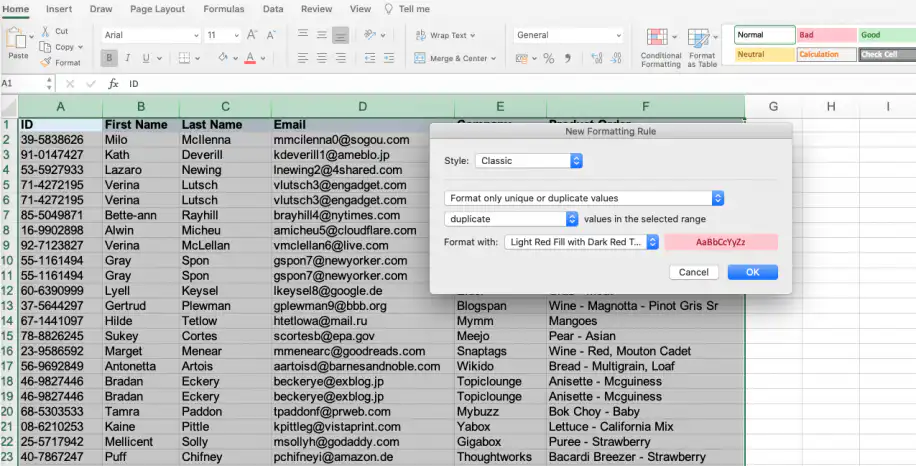The image size is (916, 466).
Task: Open Format as Table
Action: [702, 48]
